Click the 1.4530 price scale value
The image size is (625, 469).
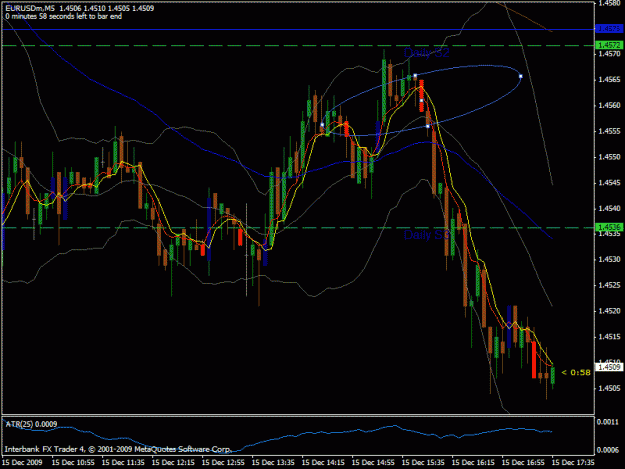[x=610, y=259]
